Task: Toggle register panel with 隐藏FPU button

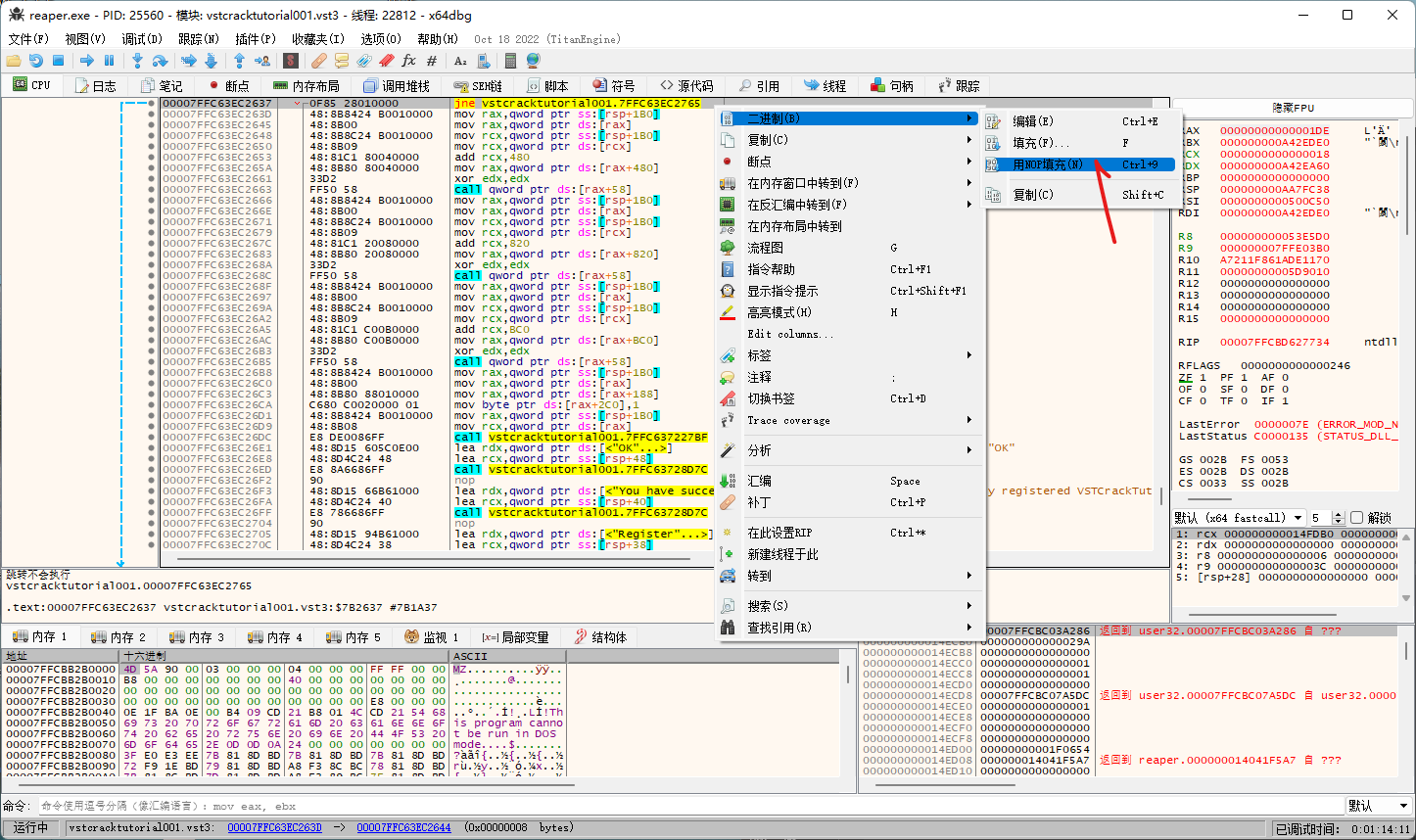Action: pyautogui.click(x=1293, y=108)
